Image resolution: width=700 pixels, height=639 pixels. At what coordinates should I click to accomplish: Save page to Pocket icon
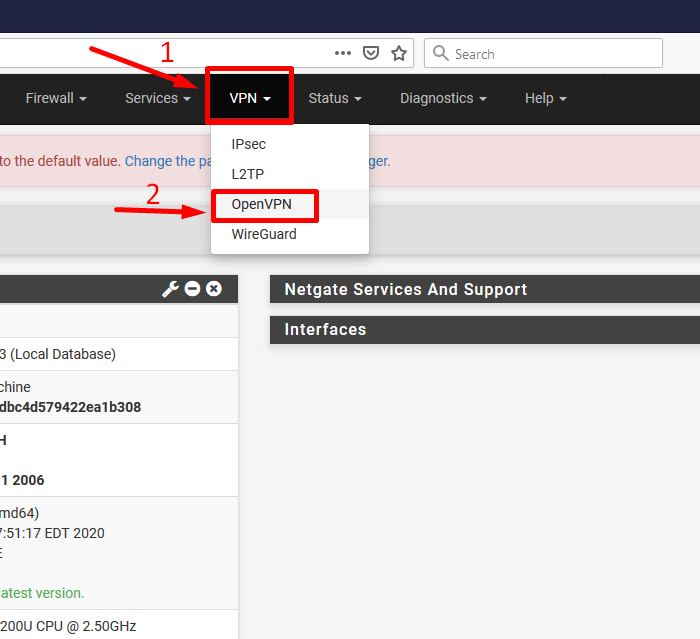pyautogui.click(x=371, y=53)
